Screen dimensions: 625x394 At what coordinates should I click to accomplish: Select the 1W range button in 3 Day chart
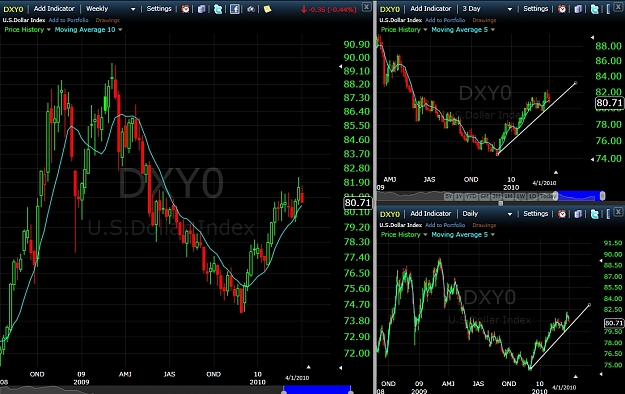(x=521, y=196)
